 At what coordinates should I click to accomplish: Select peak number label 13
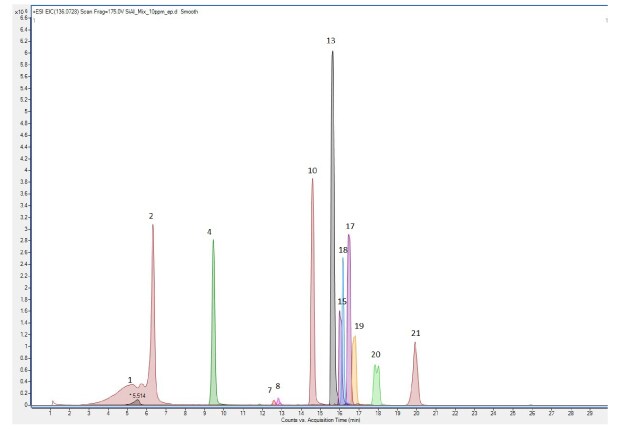[x=331, y=41]
